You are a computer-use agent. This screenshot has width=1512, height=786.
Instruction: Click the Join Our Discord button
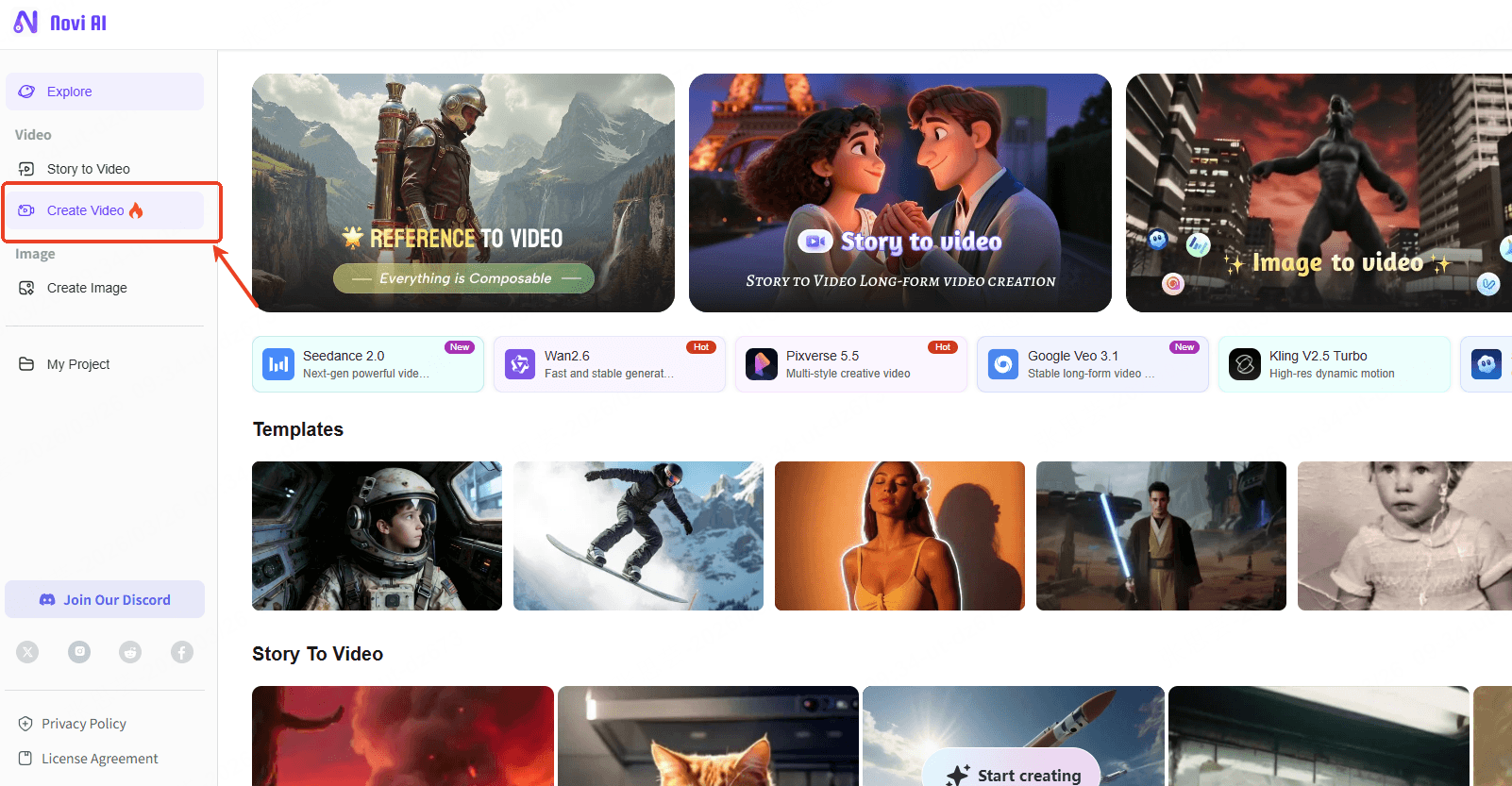[x=105, y=600]
